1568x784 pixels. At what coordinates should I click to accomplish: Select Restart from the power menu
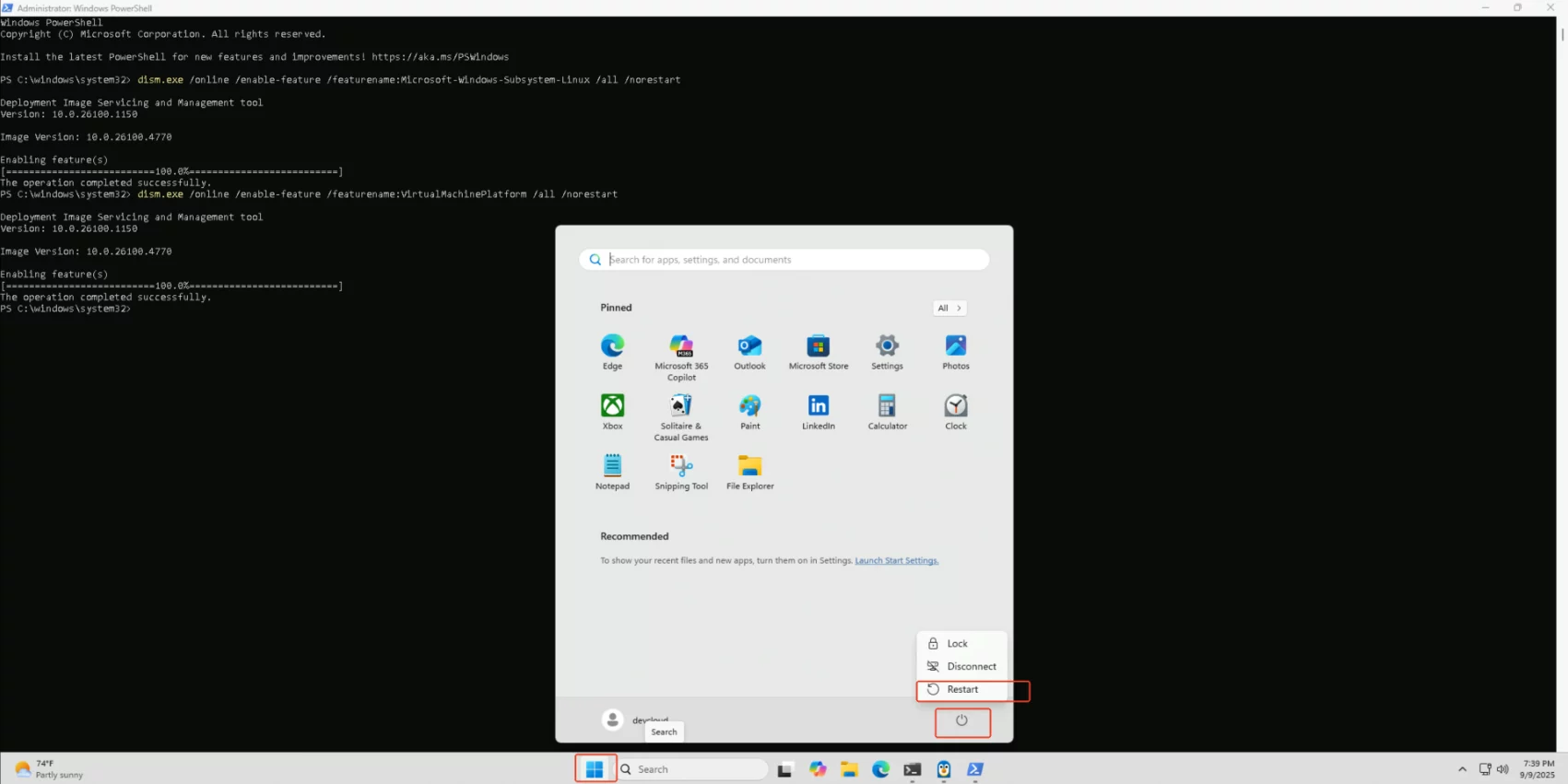point(961,689)
